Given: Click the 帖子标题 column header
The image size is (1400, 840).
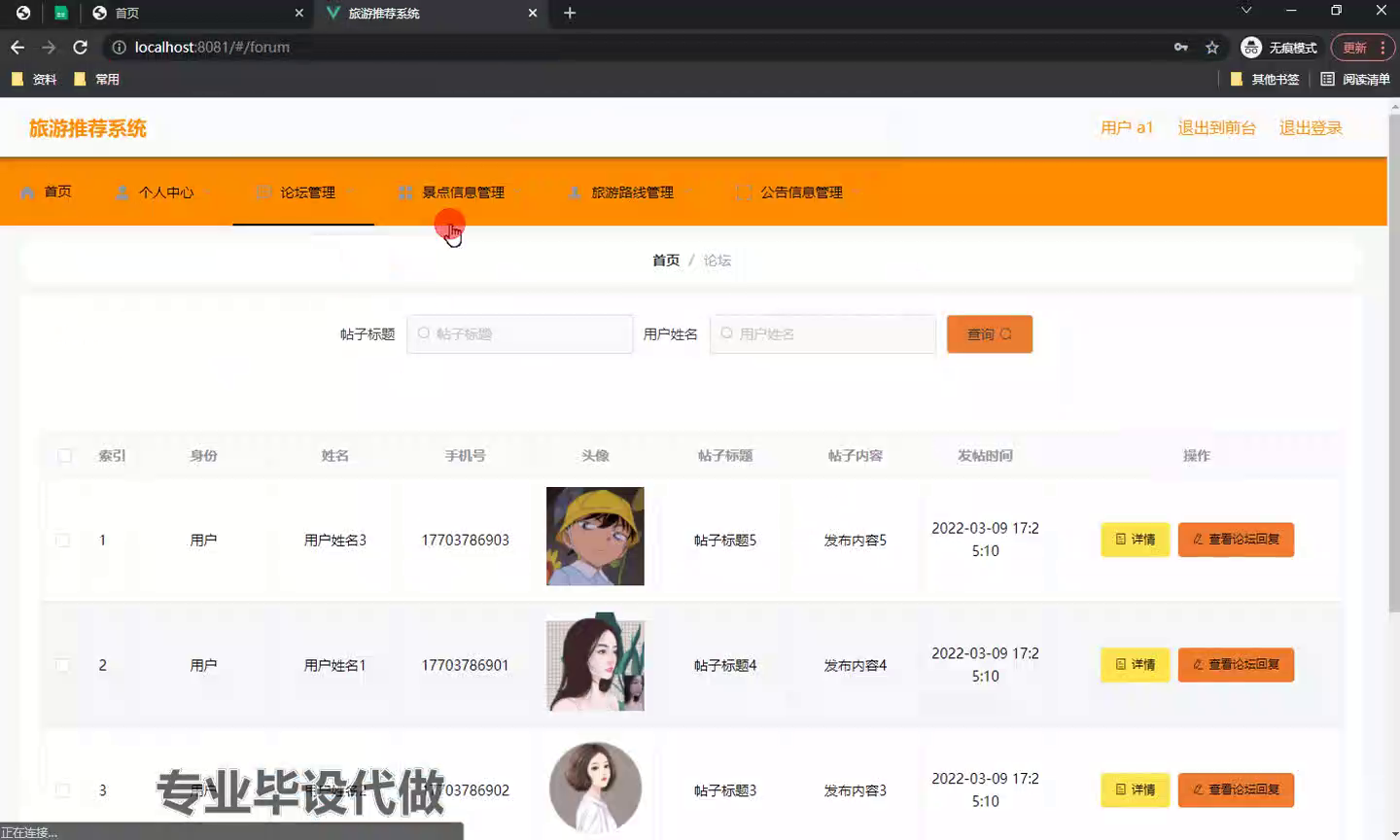Looking at the screenshot, I should (x=725, y=455).
